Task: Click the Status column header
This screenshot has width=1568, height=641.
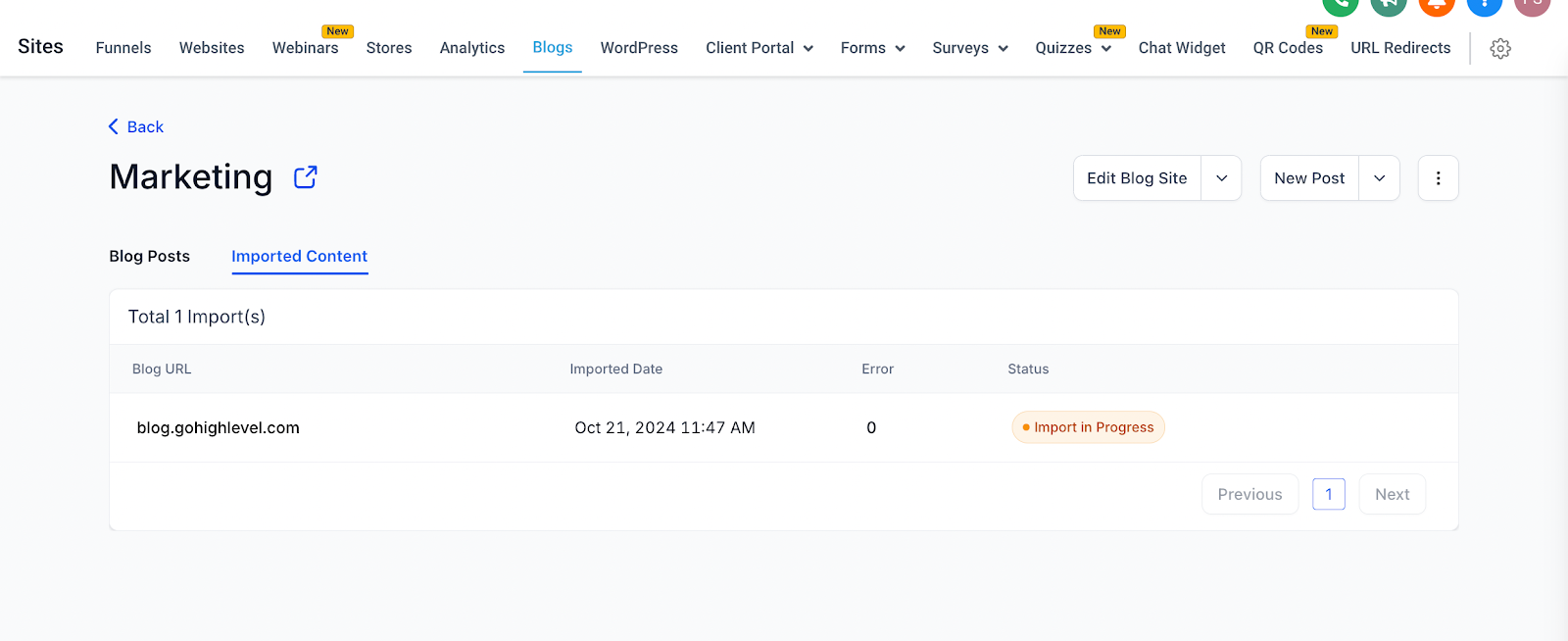Action: (1028, 369)
